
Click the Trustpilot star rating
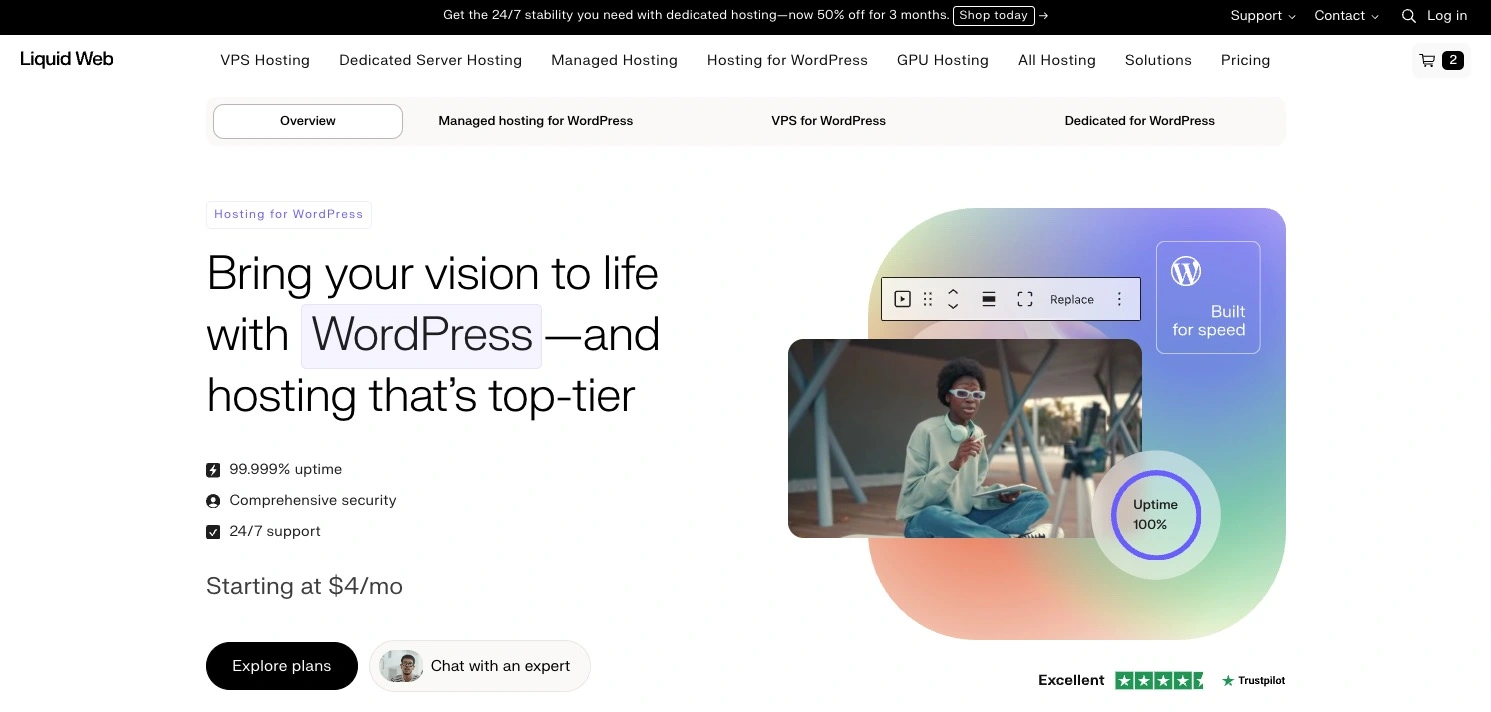(1159, 680)
